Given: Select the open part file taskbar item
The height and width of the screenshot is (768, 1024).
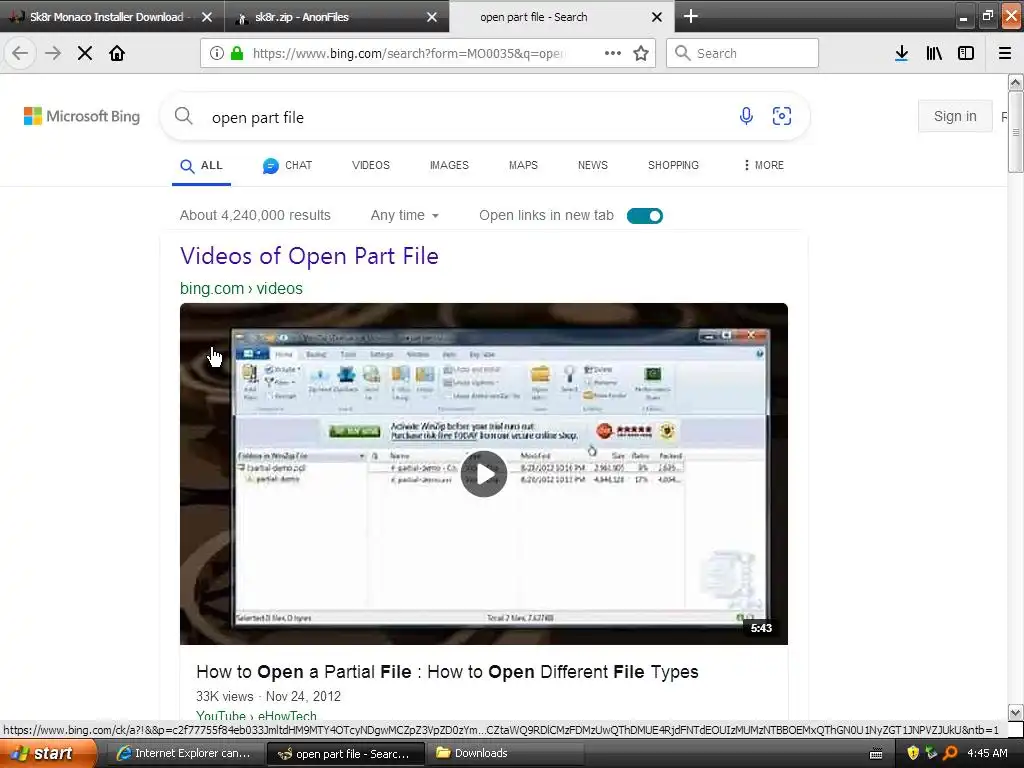Looking at the screenshot, I should (345, 754).
